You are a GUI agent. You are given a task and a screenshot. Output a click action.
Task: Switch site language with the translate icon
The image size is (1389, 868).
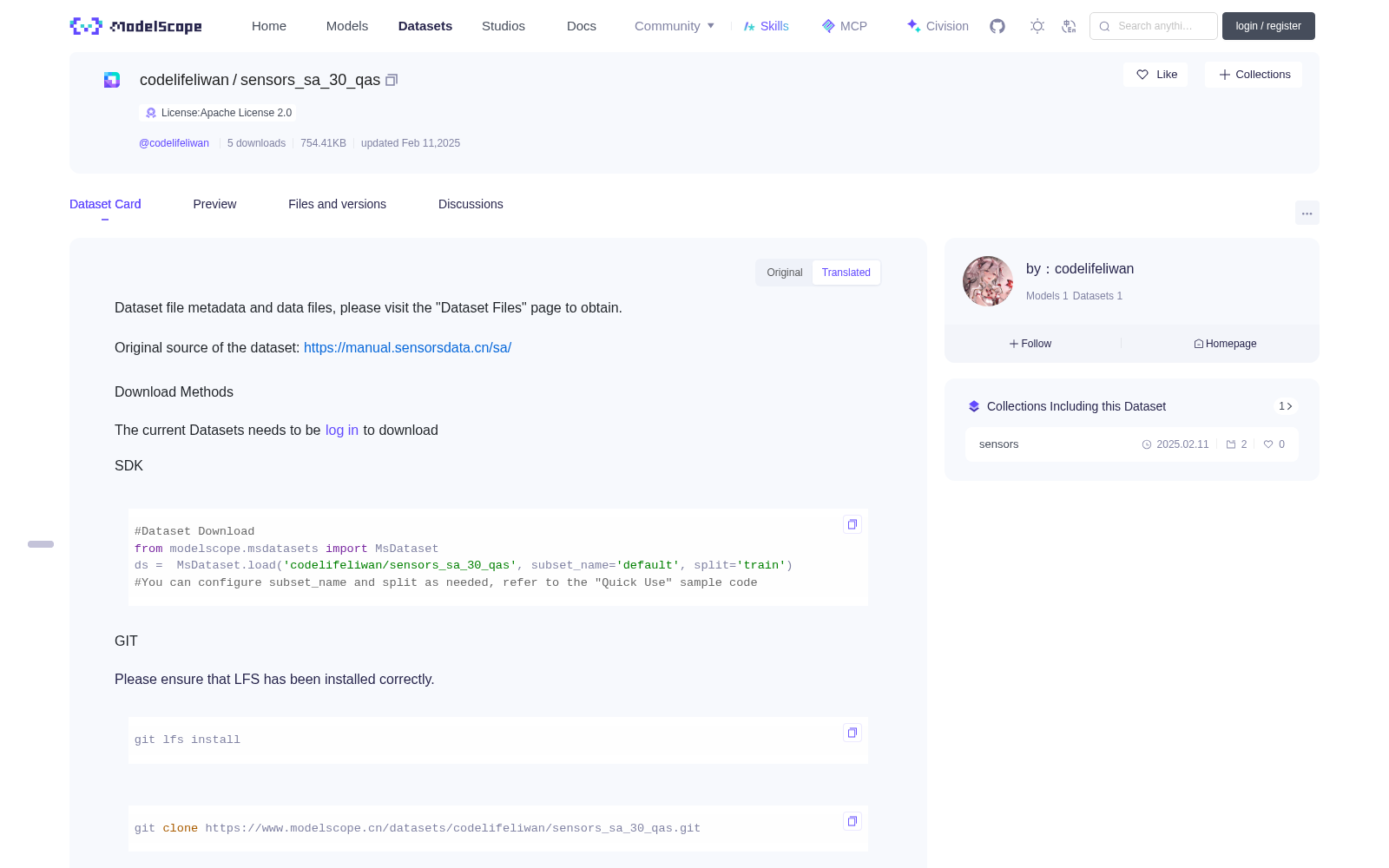pos(1070,26)
